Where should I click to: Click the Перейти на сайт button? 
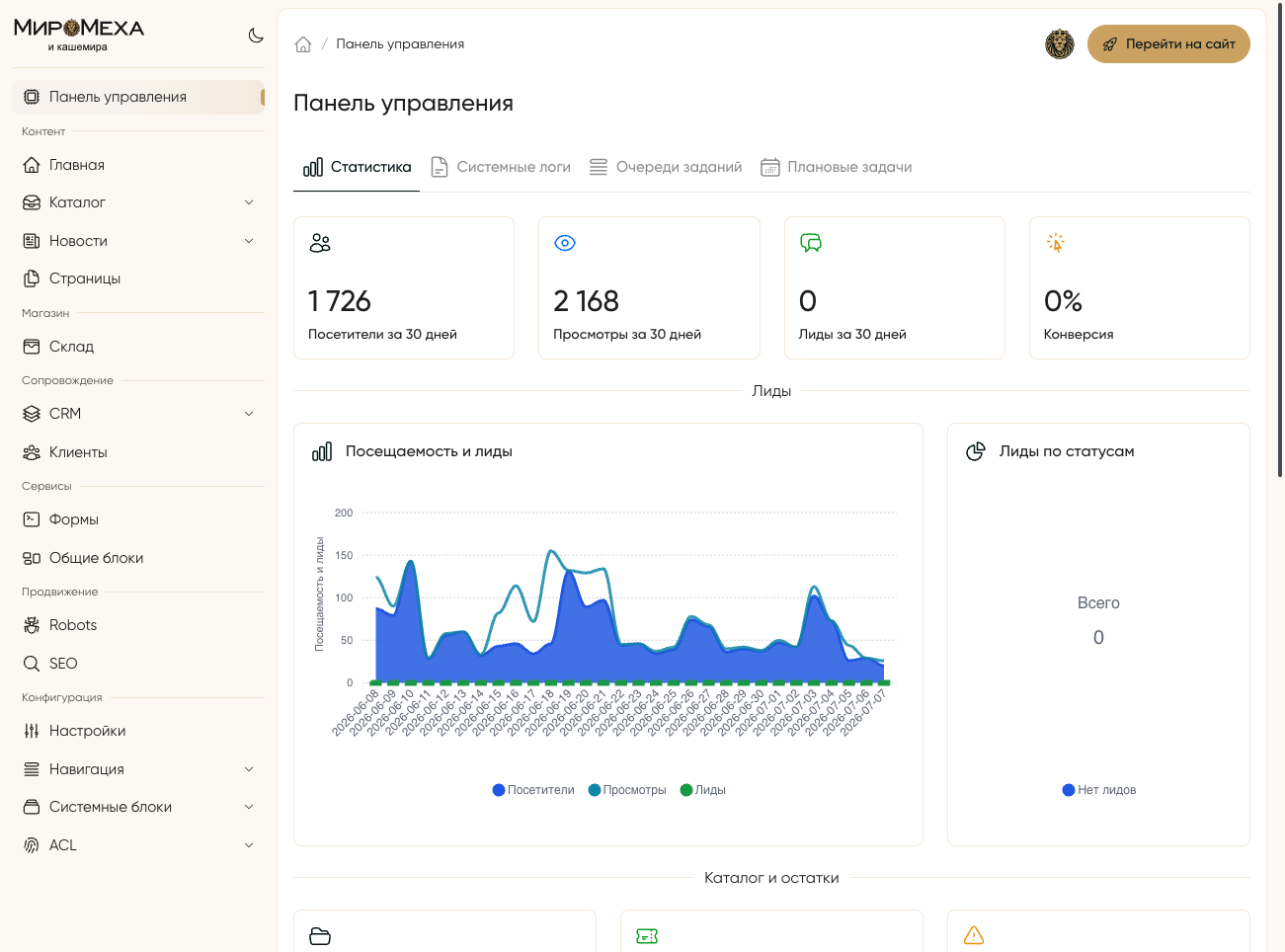[1168, 44]
